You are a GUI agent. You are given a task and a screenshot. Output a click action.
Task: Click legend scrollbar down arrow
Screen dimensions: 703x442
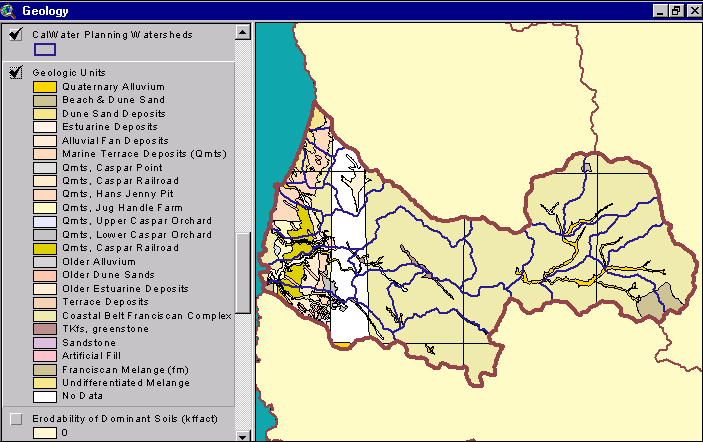pyautogui.click(x=243, y=436)
